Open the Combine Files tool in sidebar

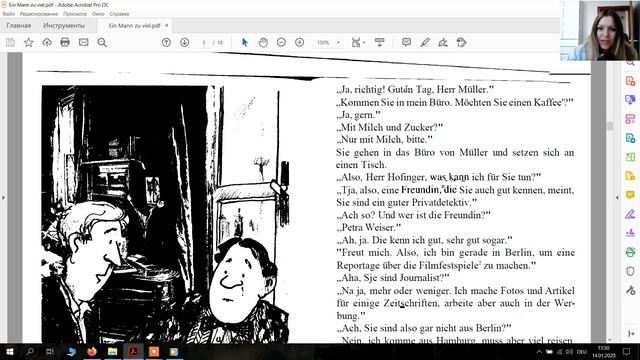click(x=630, y=100)
